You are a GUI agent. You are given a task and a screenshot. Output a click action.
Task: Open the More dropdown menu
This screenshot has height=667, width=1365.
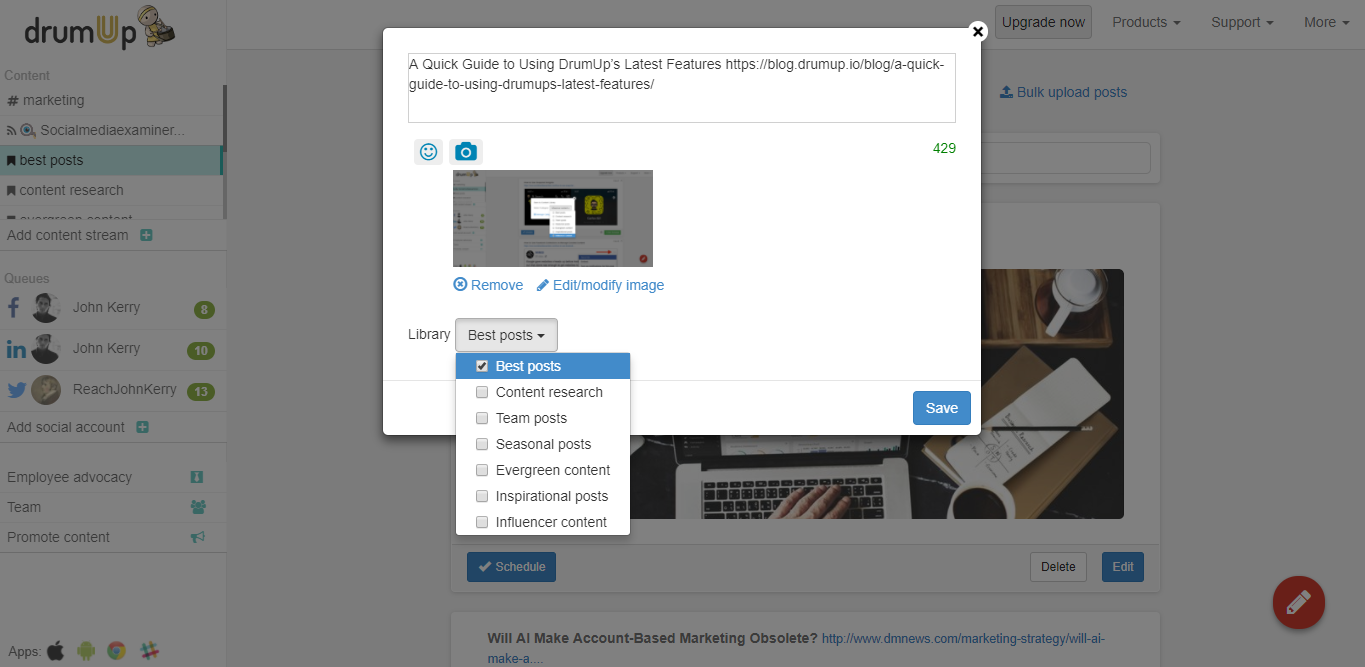pyautogui.click(x=1326, y=22)
